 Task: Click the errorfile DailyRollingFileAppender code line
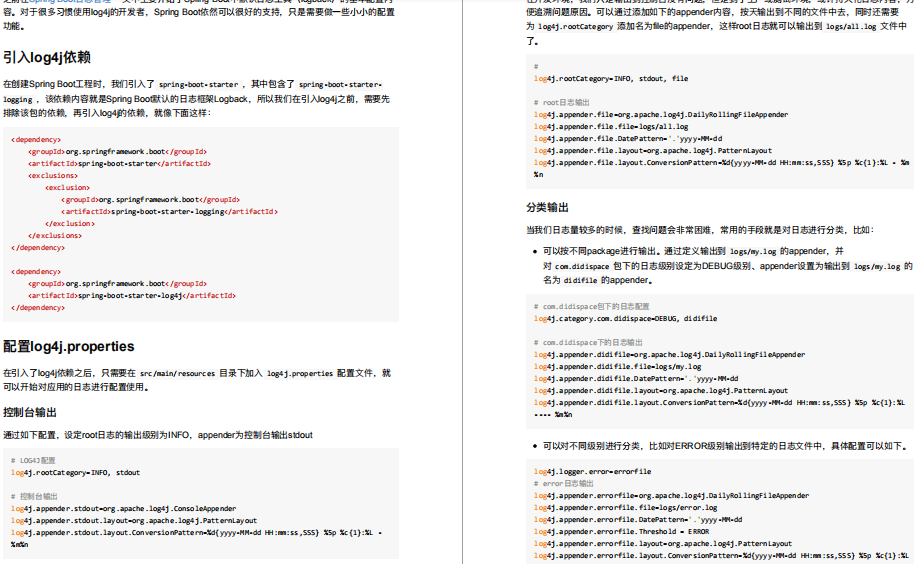click(x=672, y=495)
